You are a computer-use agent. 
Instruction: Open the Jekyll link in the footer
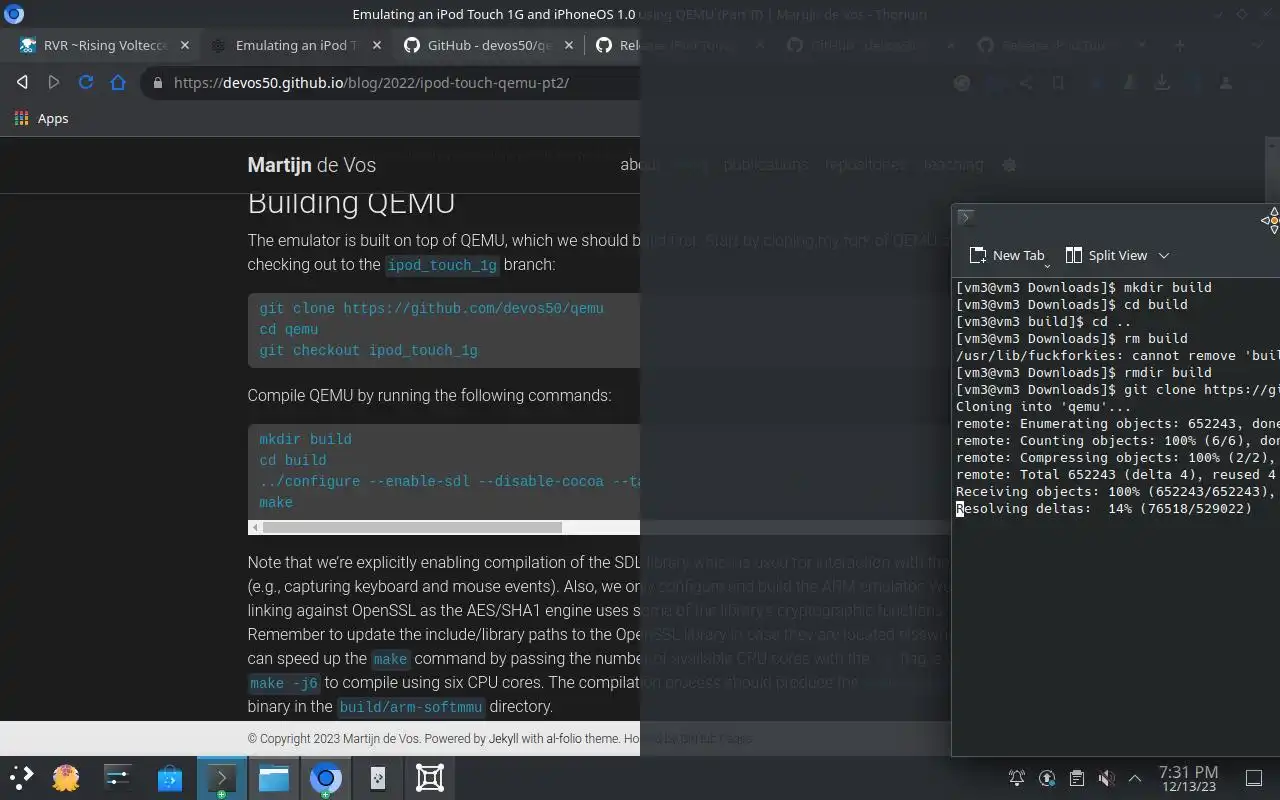[x=503, y=739]
